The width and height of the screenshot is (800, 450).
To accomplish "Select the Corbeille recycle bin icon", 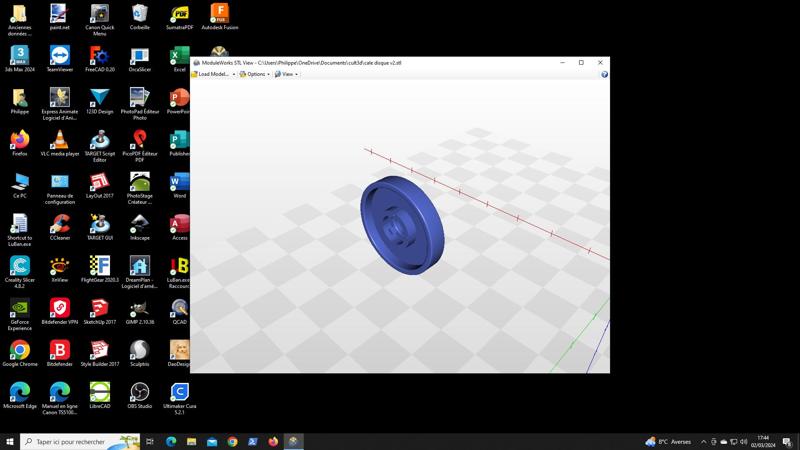I will click(139, 17).
